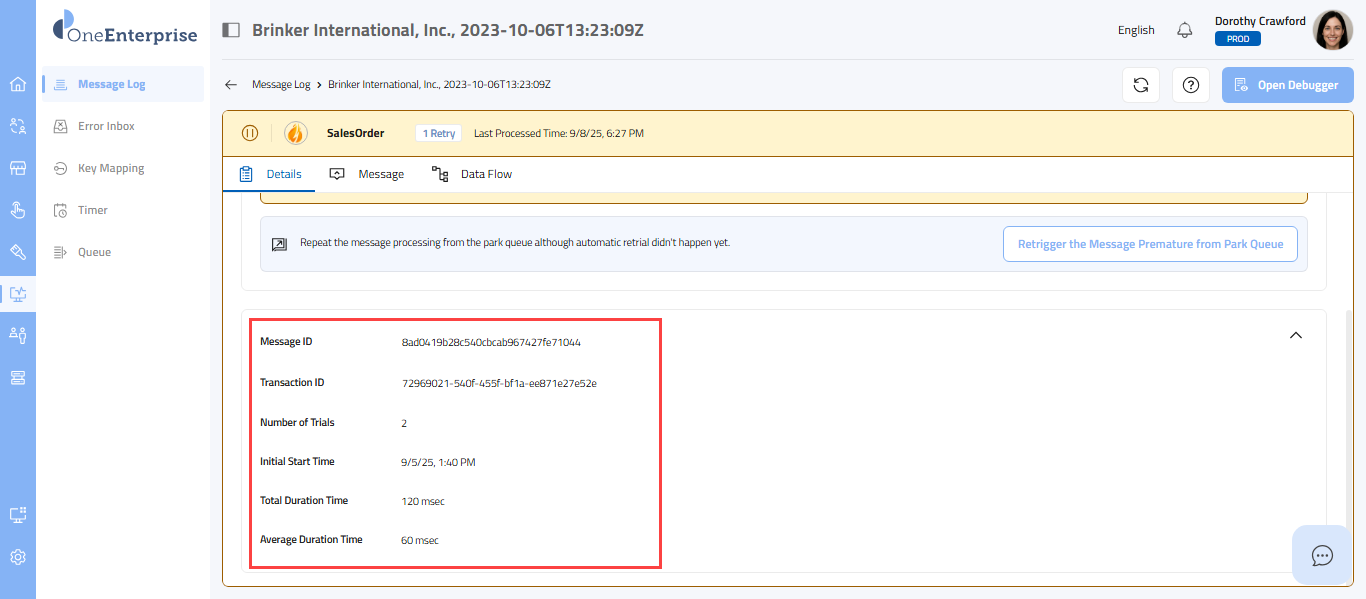This screenshot has height=599, width=1366.
Task: Select the Details tab
Action: click(x=271, y=174)
